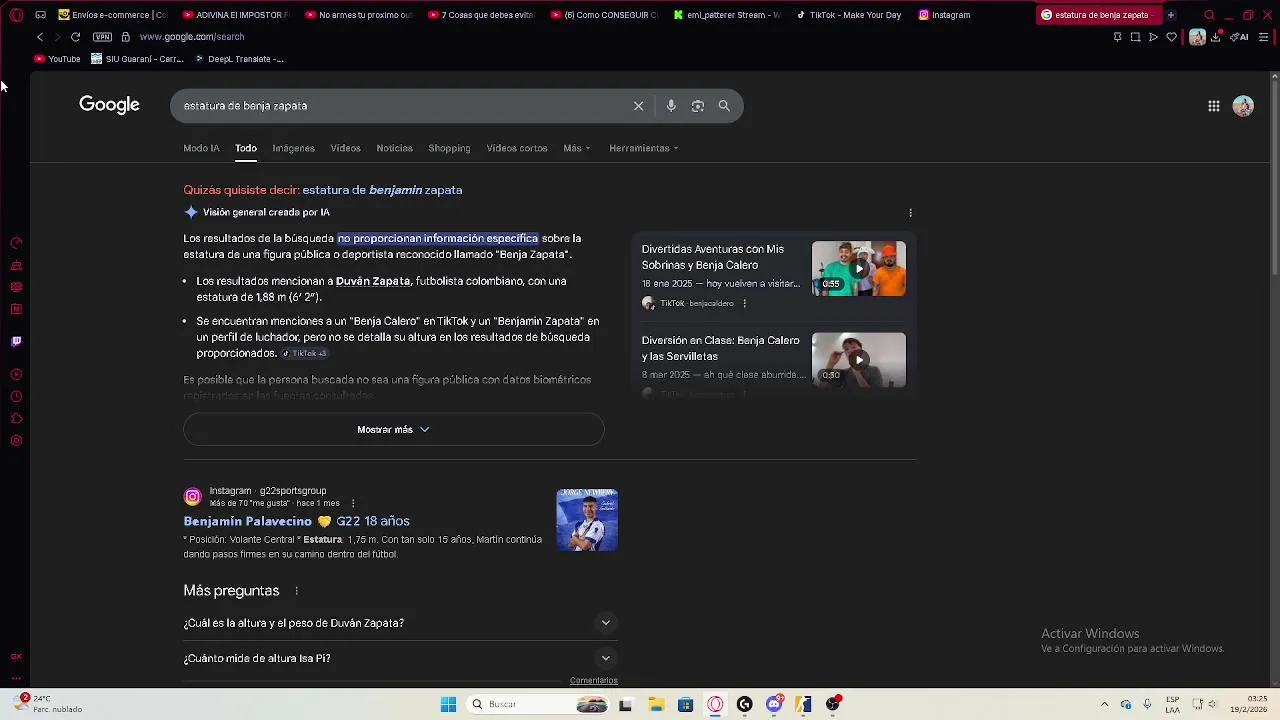Switch to the Instagram browser tab
1280x720 pixels.
945,15
